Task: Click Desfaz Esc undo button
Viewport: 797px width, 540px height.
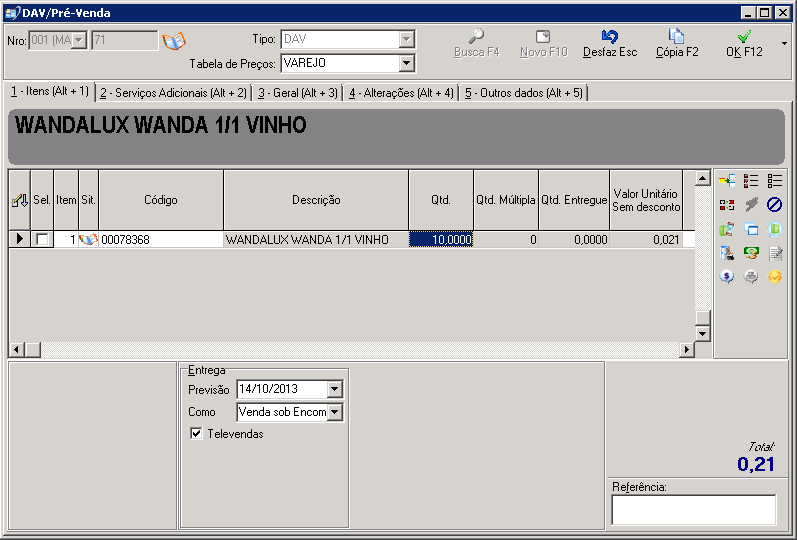Action: pyautogui.click(x=609, y=44)
